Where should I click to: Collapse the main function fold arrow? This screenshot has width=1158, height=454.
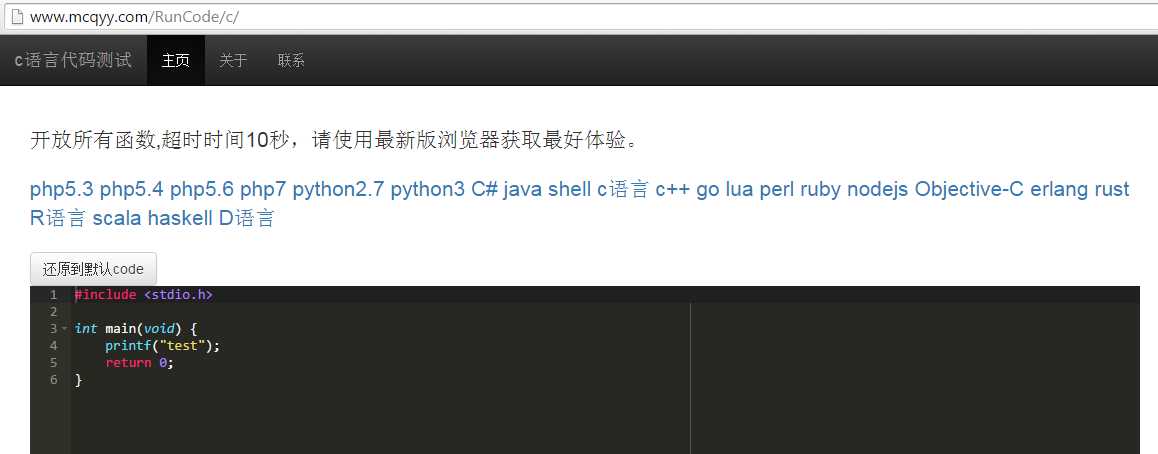coord(64,329)
